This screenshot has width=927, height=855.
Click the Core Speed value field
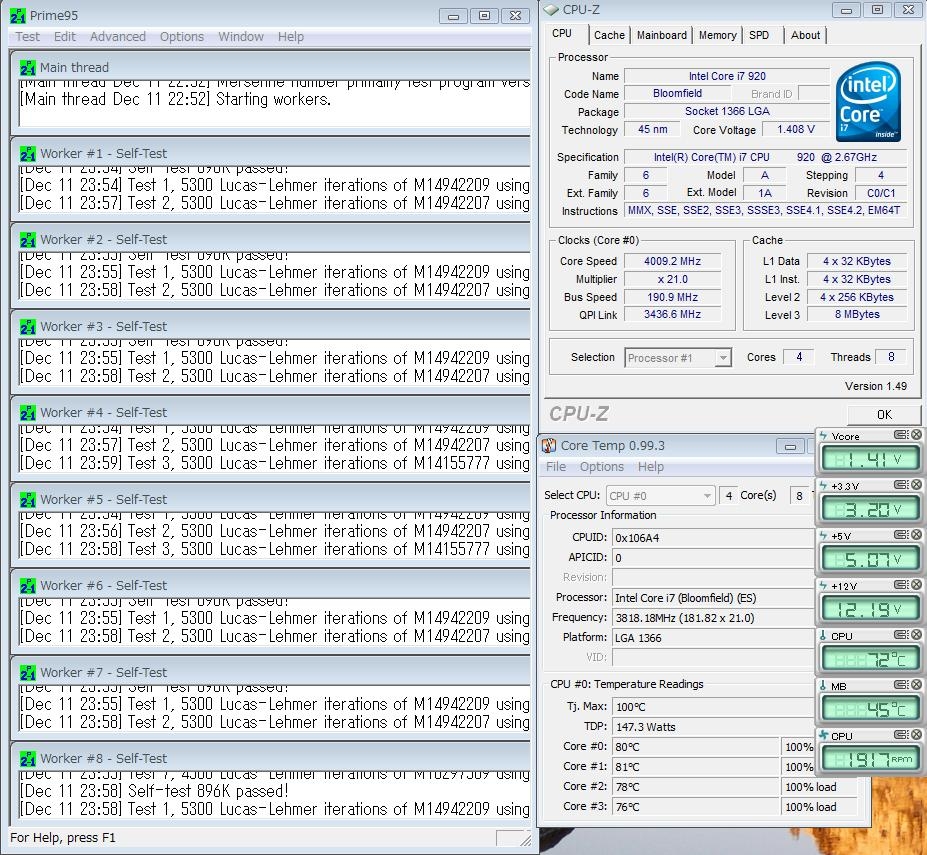[x=672, y=261]
